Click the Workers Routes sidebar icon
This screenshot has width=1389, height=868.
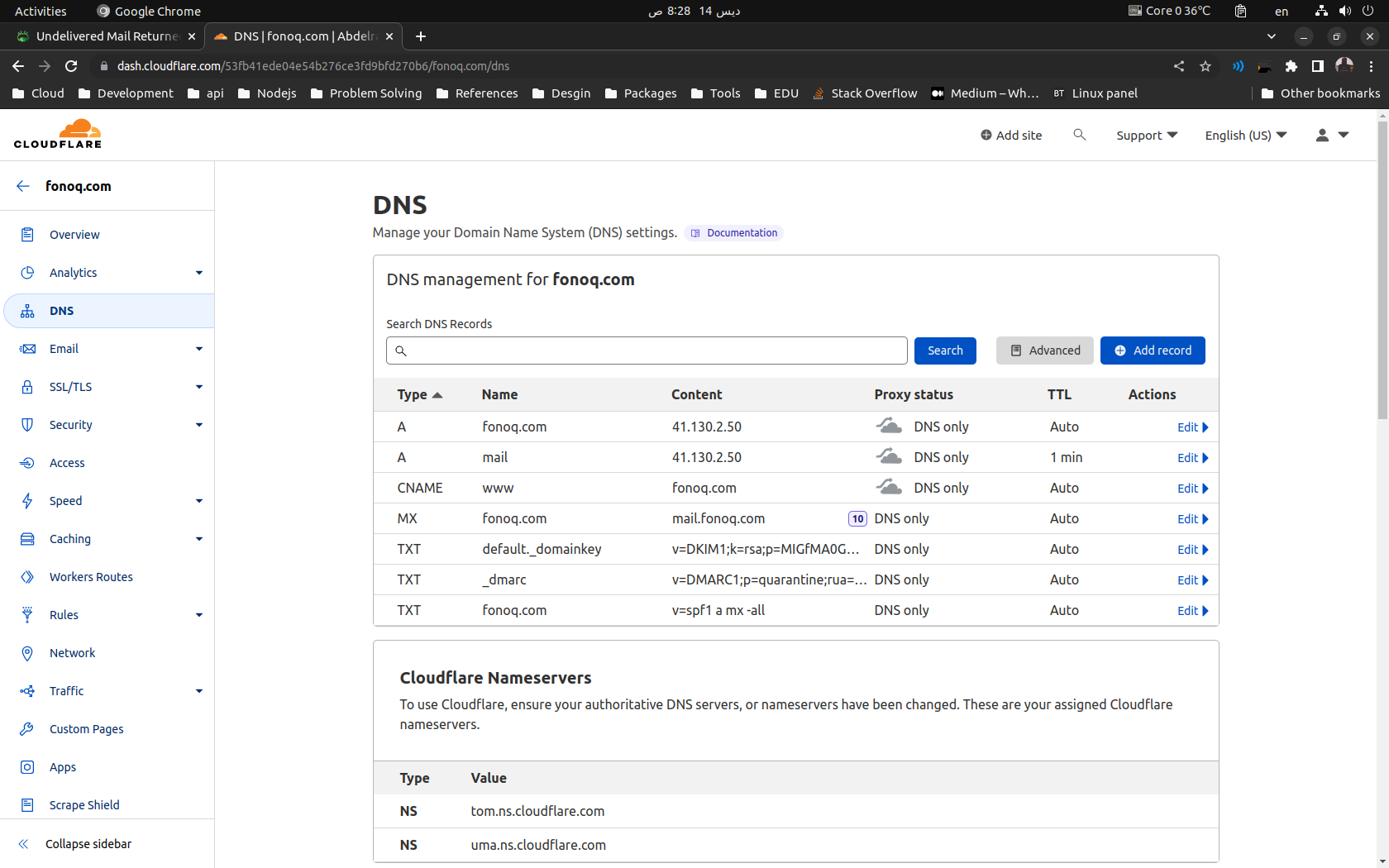(27, 577)
